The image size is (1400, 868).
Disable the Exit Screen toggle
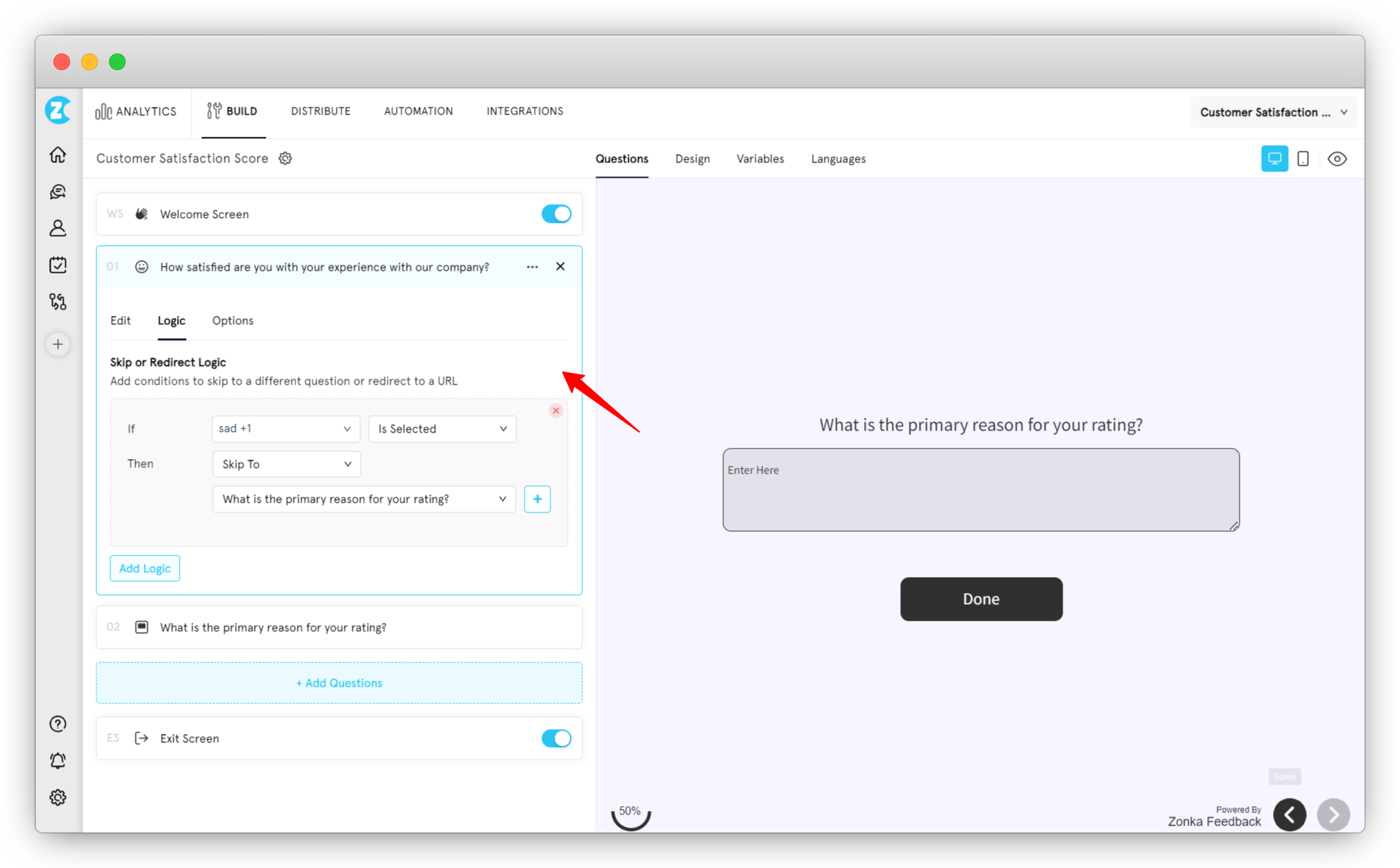pos(556,738)
